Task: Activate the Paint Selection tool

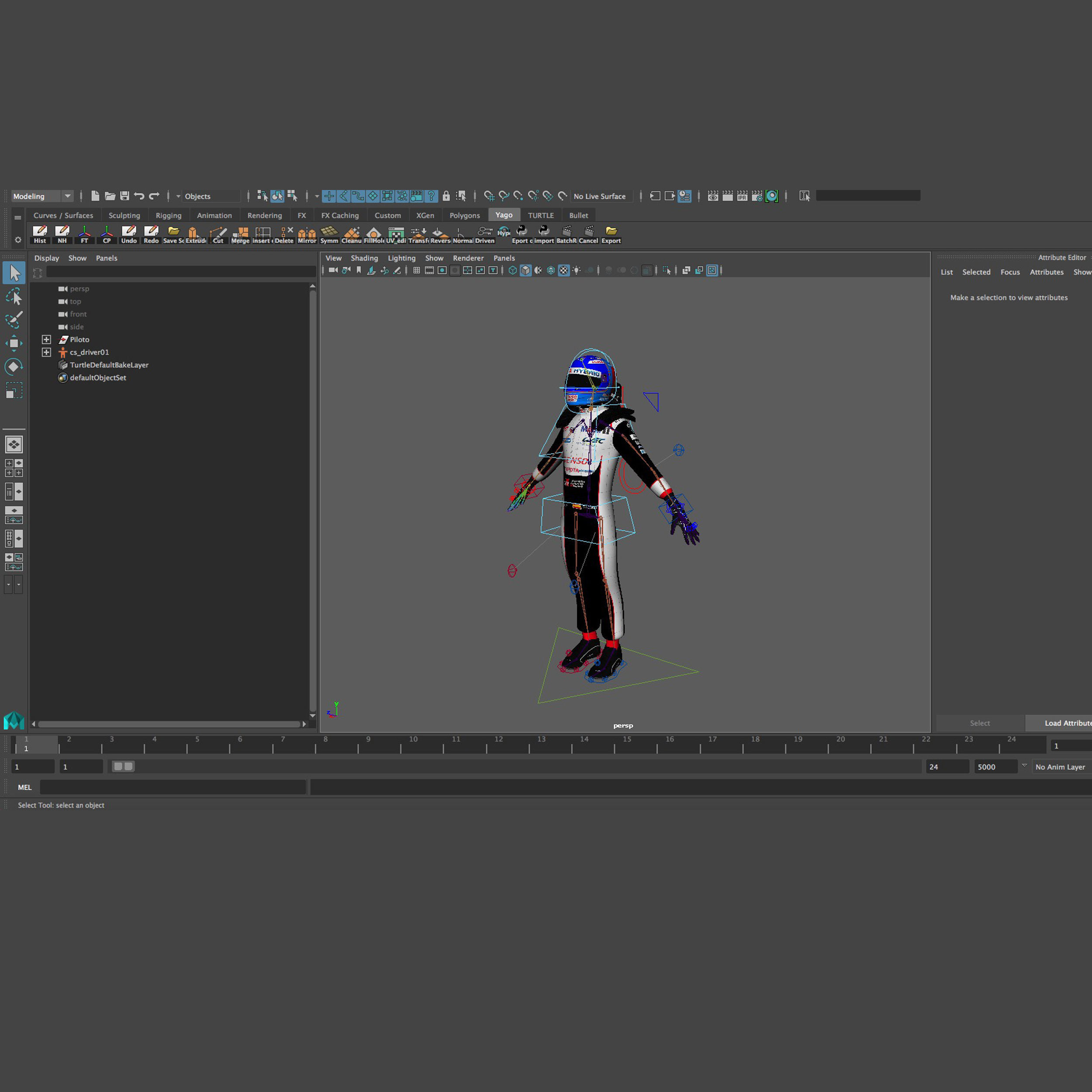Action: pyautogui.click(x=14, y=320)
